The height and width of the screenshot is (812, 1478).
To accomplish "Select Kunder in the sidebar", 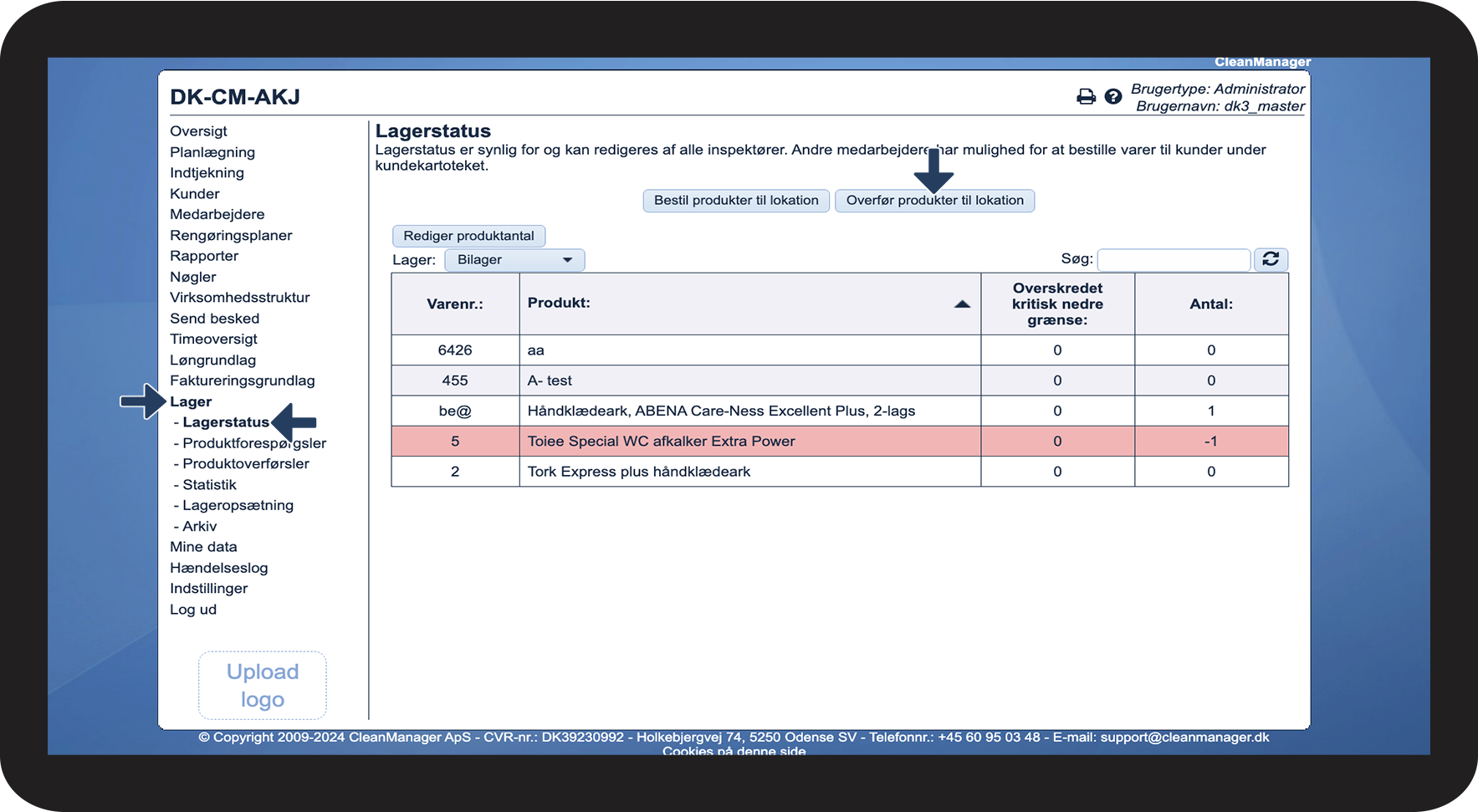I will pyautogui.click(x=195, y=194).
